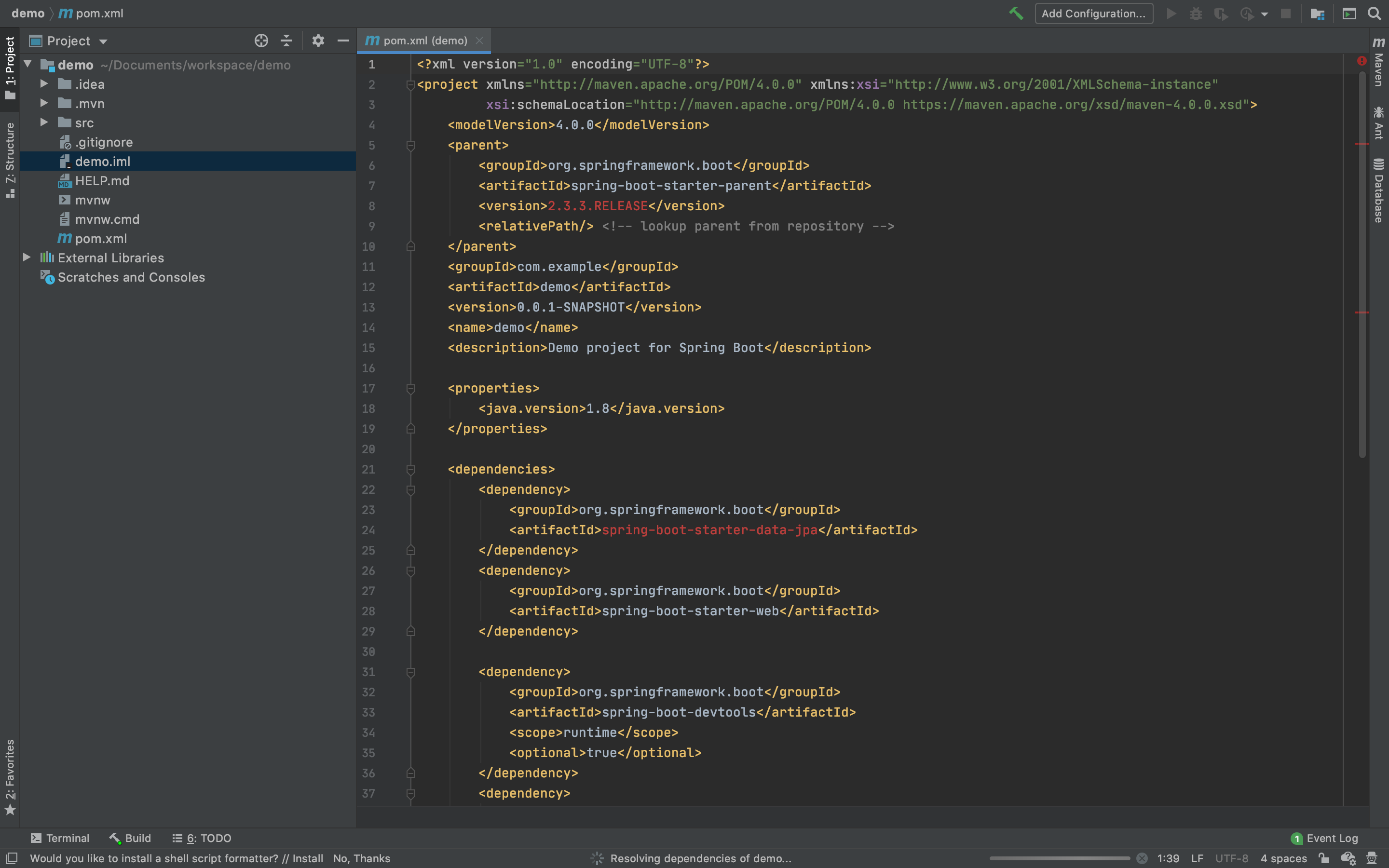Toggle the Database tool window
The height and width of the screenshot is (868, 1389).
coord(1379,190)
